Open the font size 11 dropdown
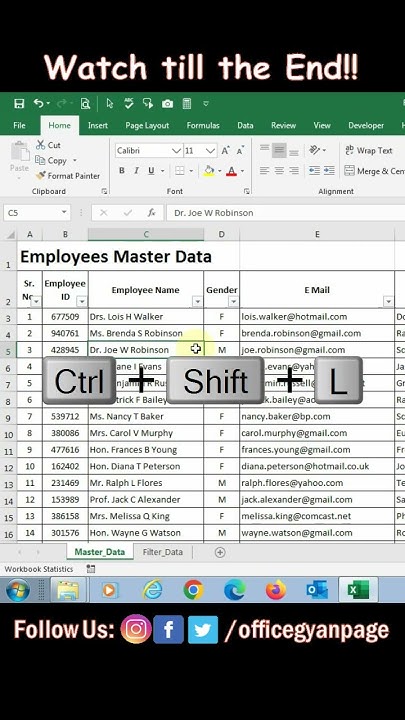The width and height of the screenshot is (405, 720). click(210, 151)
